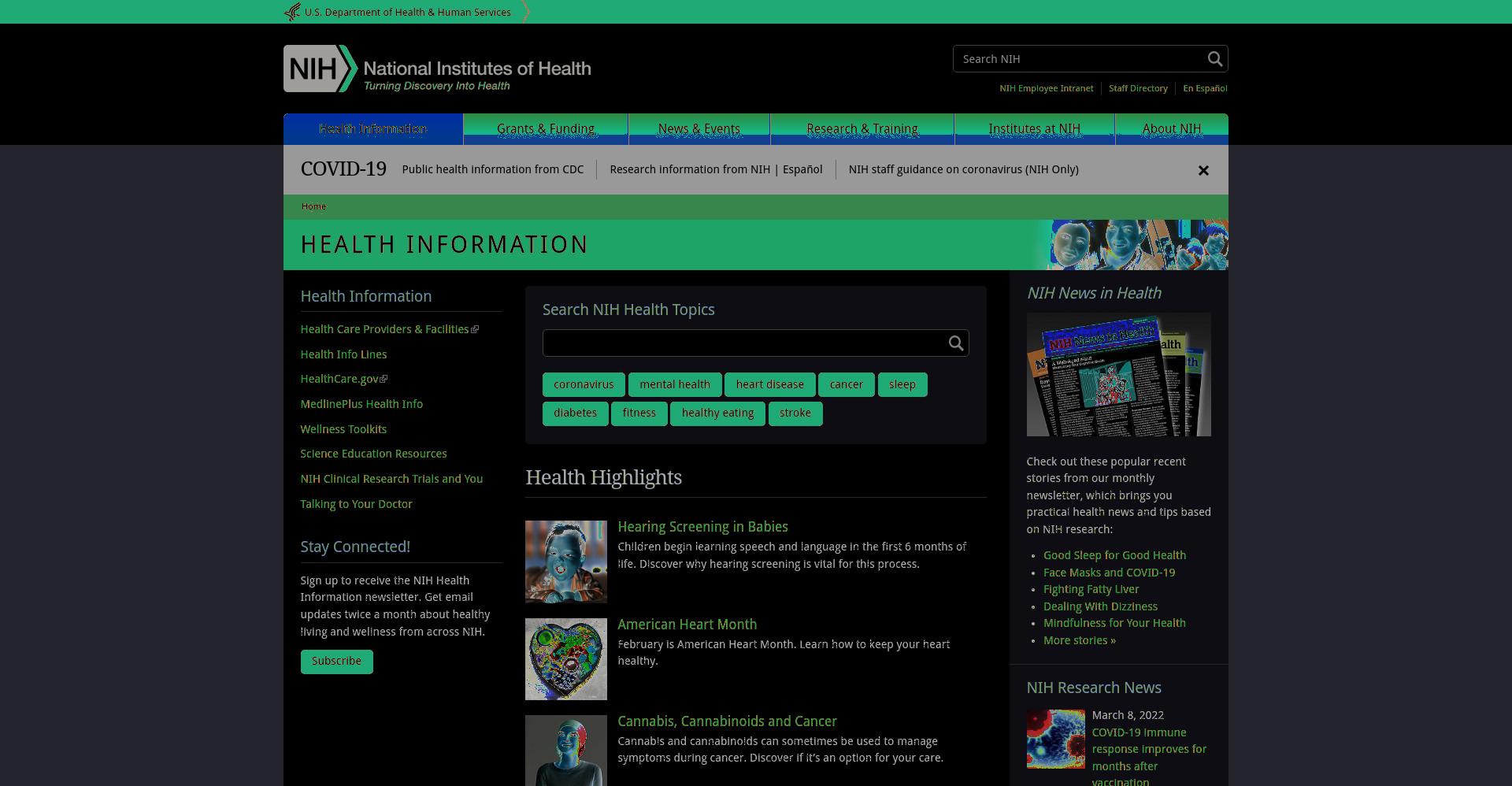Open the Health Information sidebar heading
Viewport: 1512px width, 786px height.
[x=366, y=297]
